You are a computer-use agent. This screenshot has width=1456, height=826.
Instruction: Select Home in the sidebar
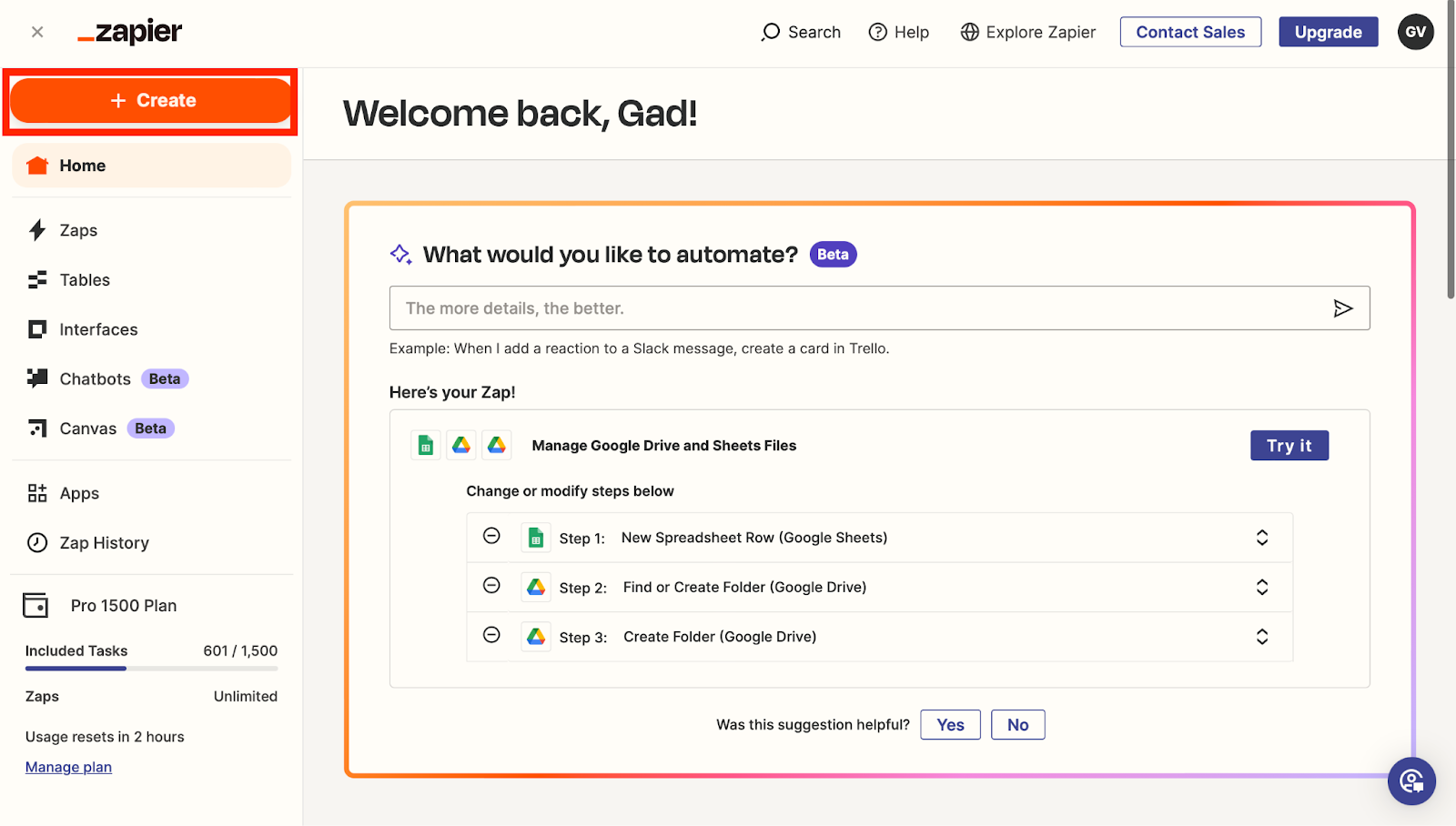pyautogui.click(x=151, y=166)
